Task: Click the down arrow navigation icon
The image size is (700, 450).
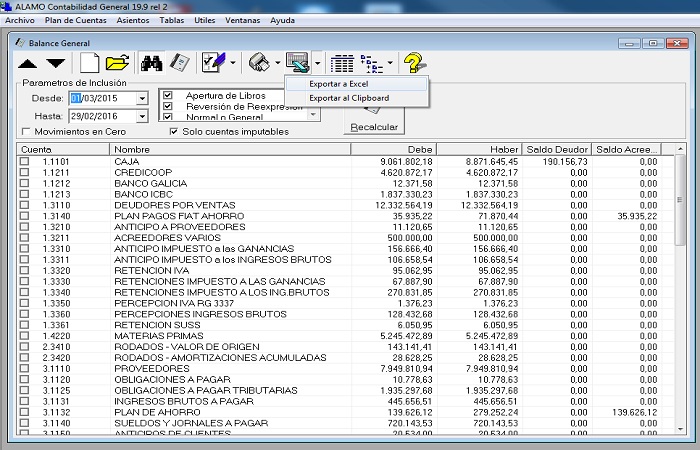Action: point(56,63)
